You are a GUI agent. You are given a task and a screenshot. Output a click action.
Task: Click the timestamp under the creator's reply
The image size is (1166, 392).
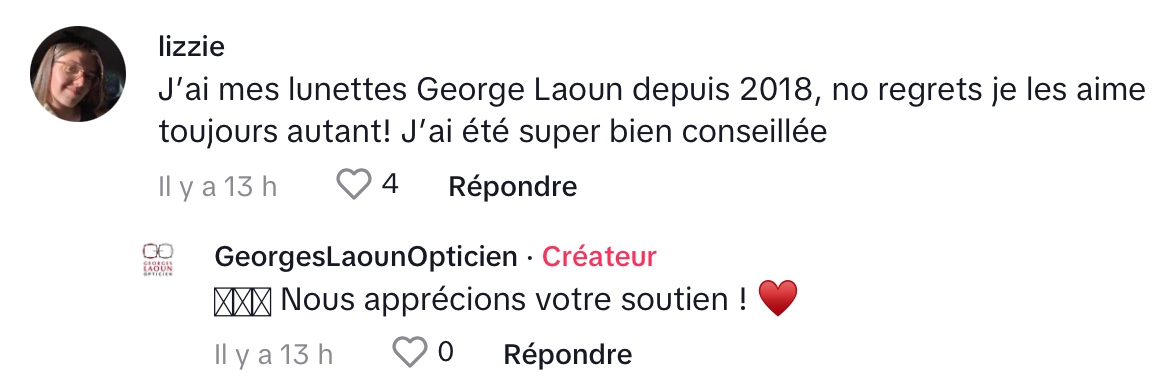(x=273, y=355)
